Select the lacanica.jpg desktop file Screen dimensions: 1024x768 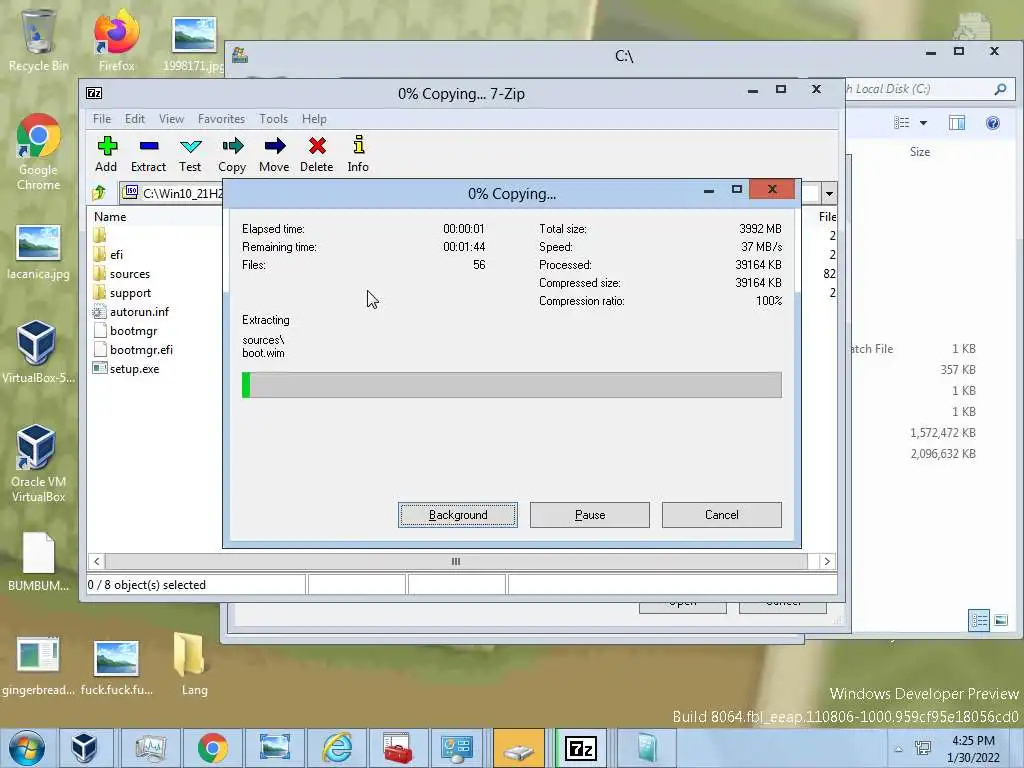pyautogui.click(x=39, y=251)
